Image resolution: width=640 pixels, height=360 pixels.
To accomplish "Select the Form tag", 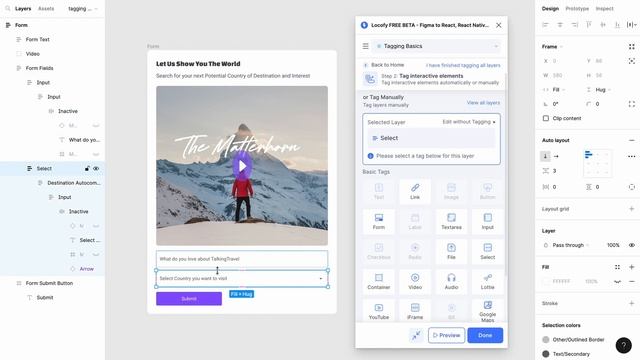I will pos(378,221).
